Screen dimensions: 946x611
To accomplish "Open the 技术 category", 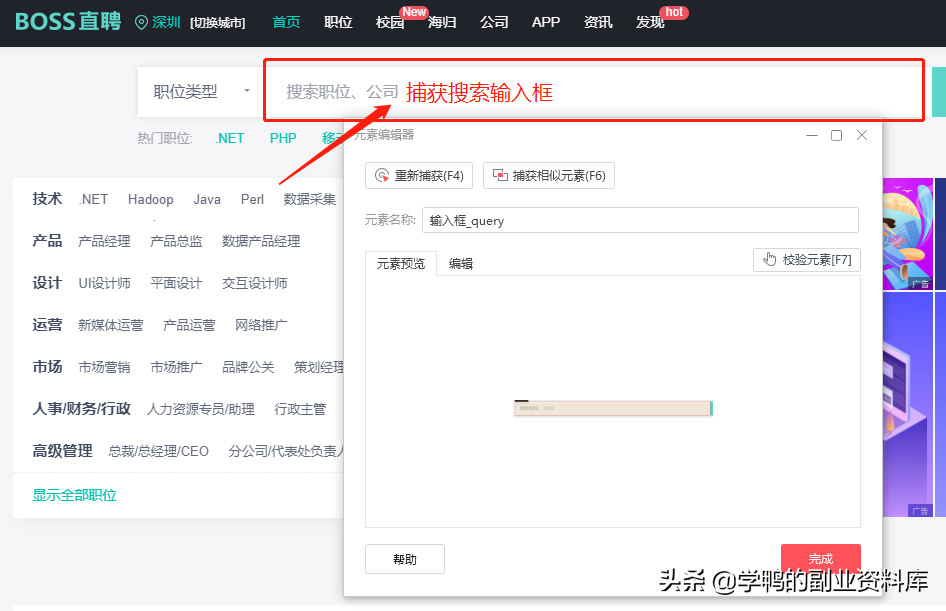I will tap(47, 199).
